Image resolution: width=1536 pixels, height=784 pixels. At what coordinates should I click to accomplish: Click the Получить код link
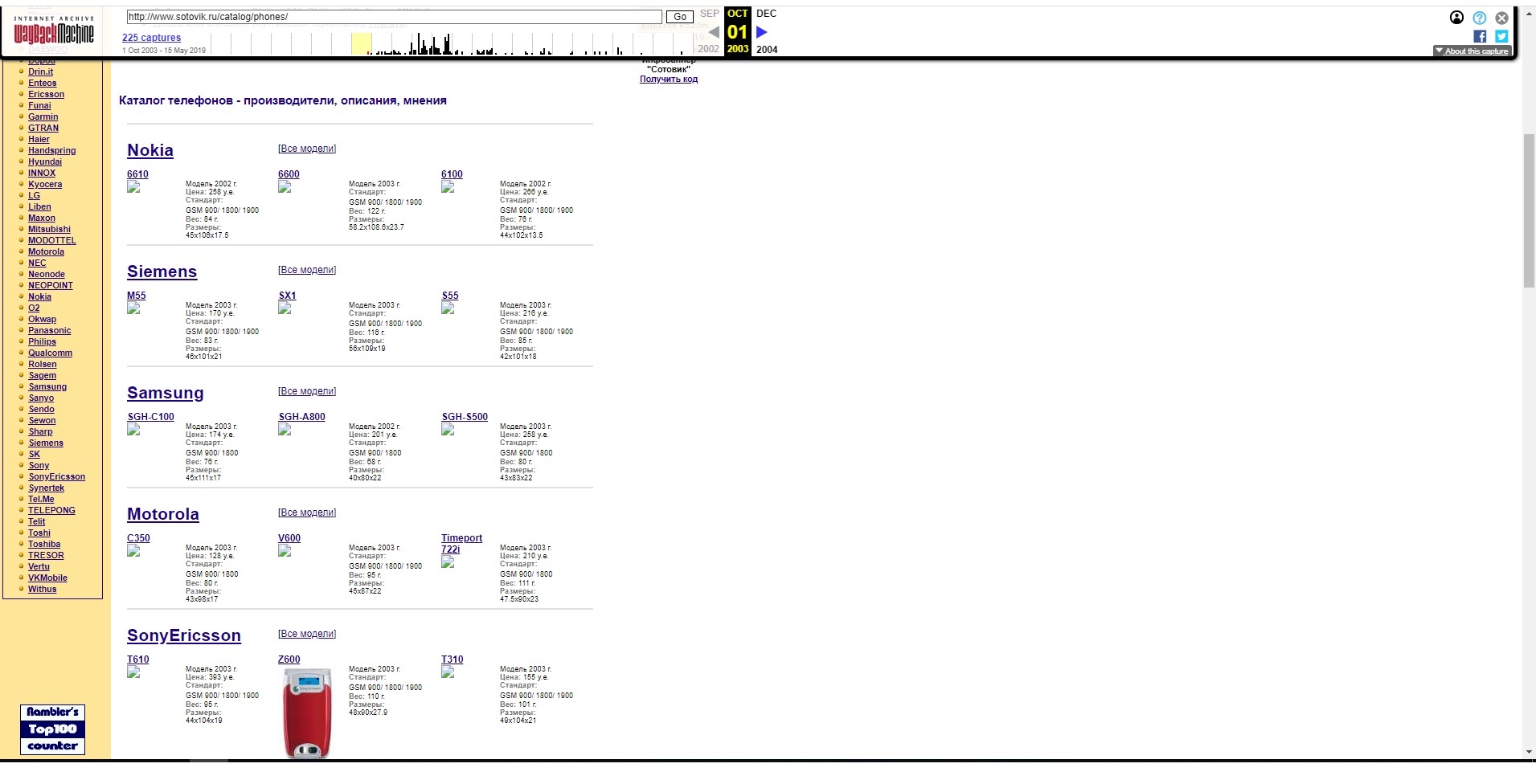[669, 79]
